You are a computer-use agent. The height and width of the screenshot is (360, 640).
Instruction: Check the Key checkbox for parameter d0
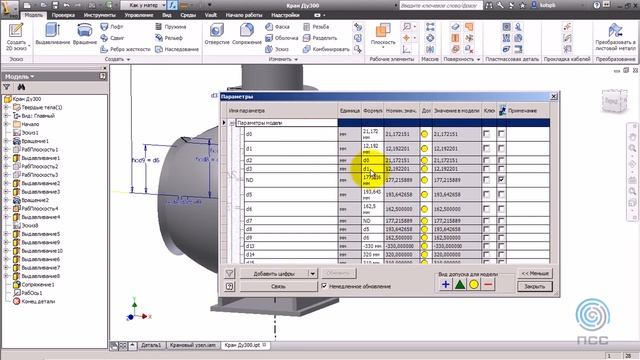[x=486, y=134]
